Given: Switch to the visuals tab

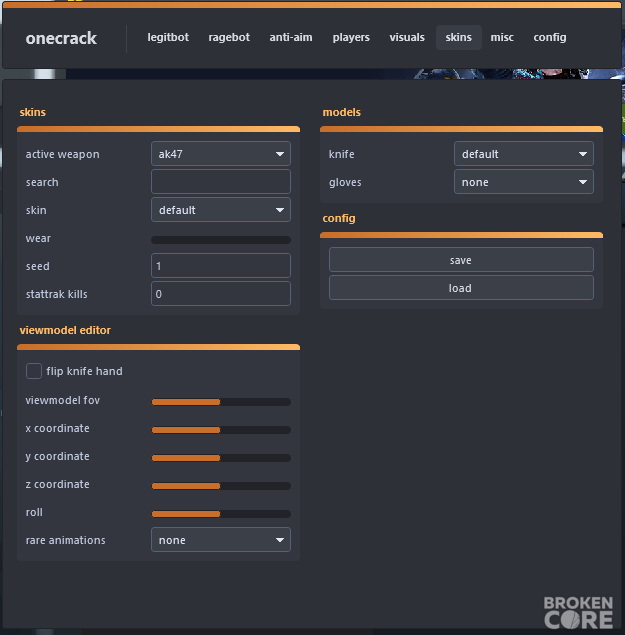Looking at the screenshot, I should click(x=407, y=37).
